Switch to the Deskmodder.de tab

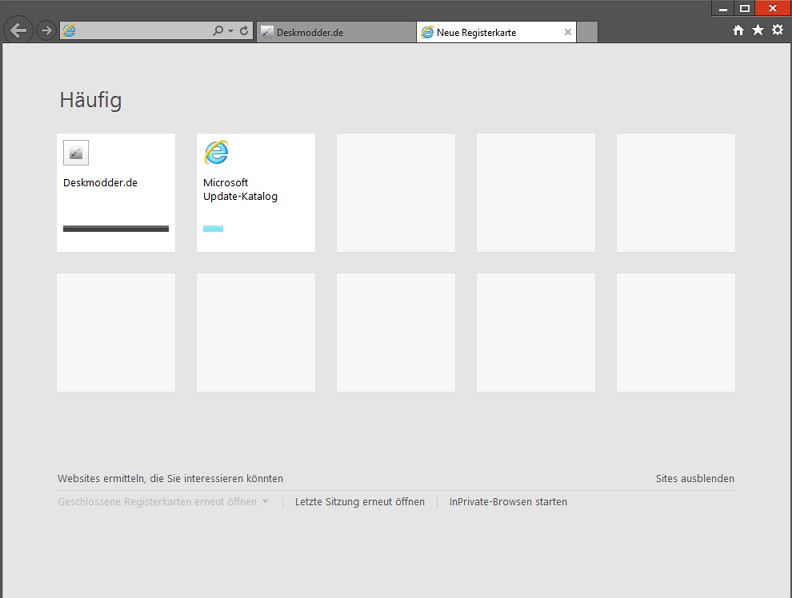[x=336, y=32]
